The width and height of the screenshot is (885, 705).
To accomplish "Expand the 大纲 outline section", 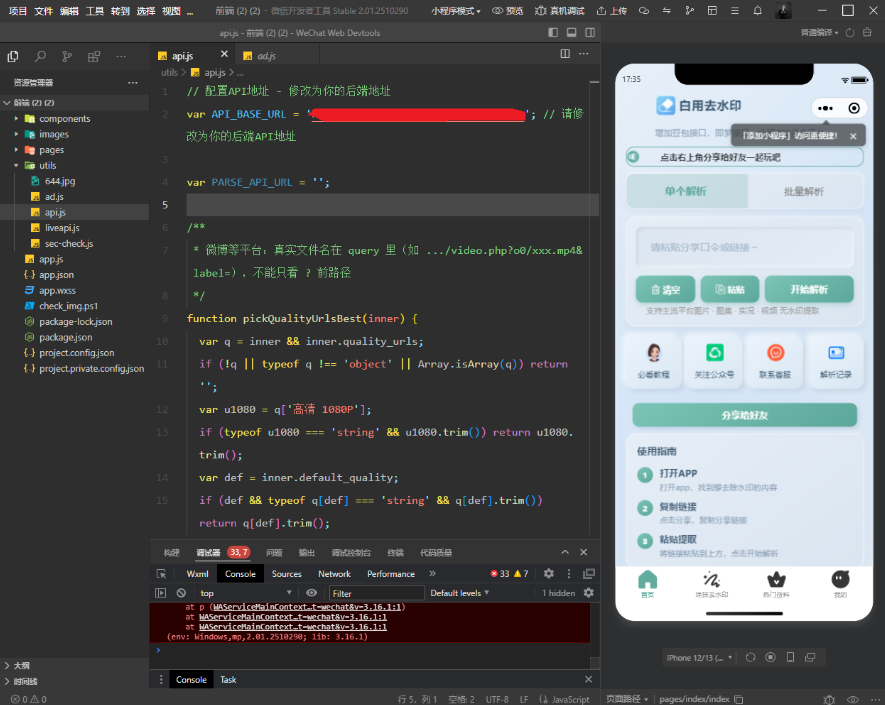I will [7, 665].
